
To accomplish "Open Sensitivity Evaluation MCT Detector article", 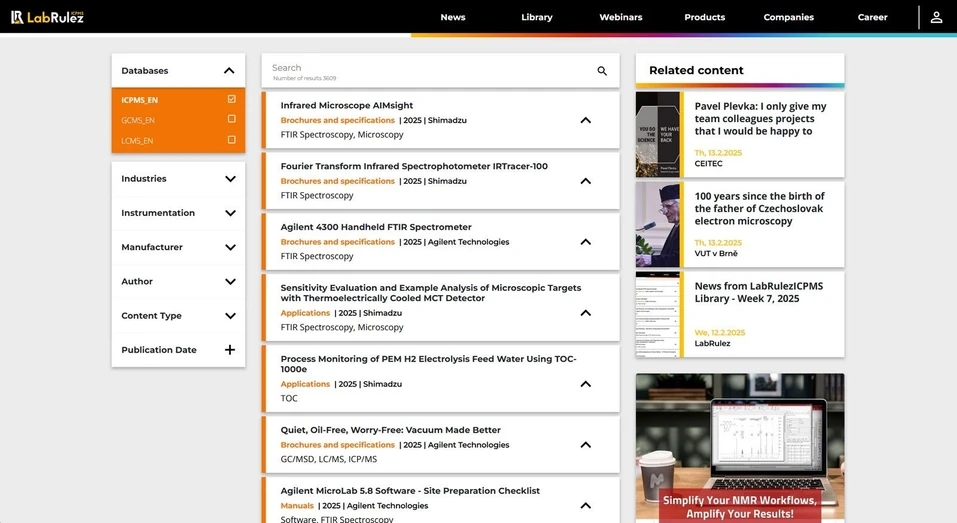I will pyautogui.click(x=430, y=293).
